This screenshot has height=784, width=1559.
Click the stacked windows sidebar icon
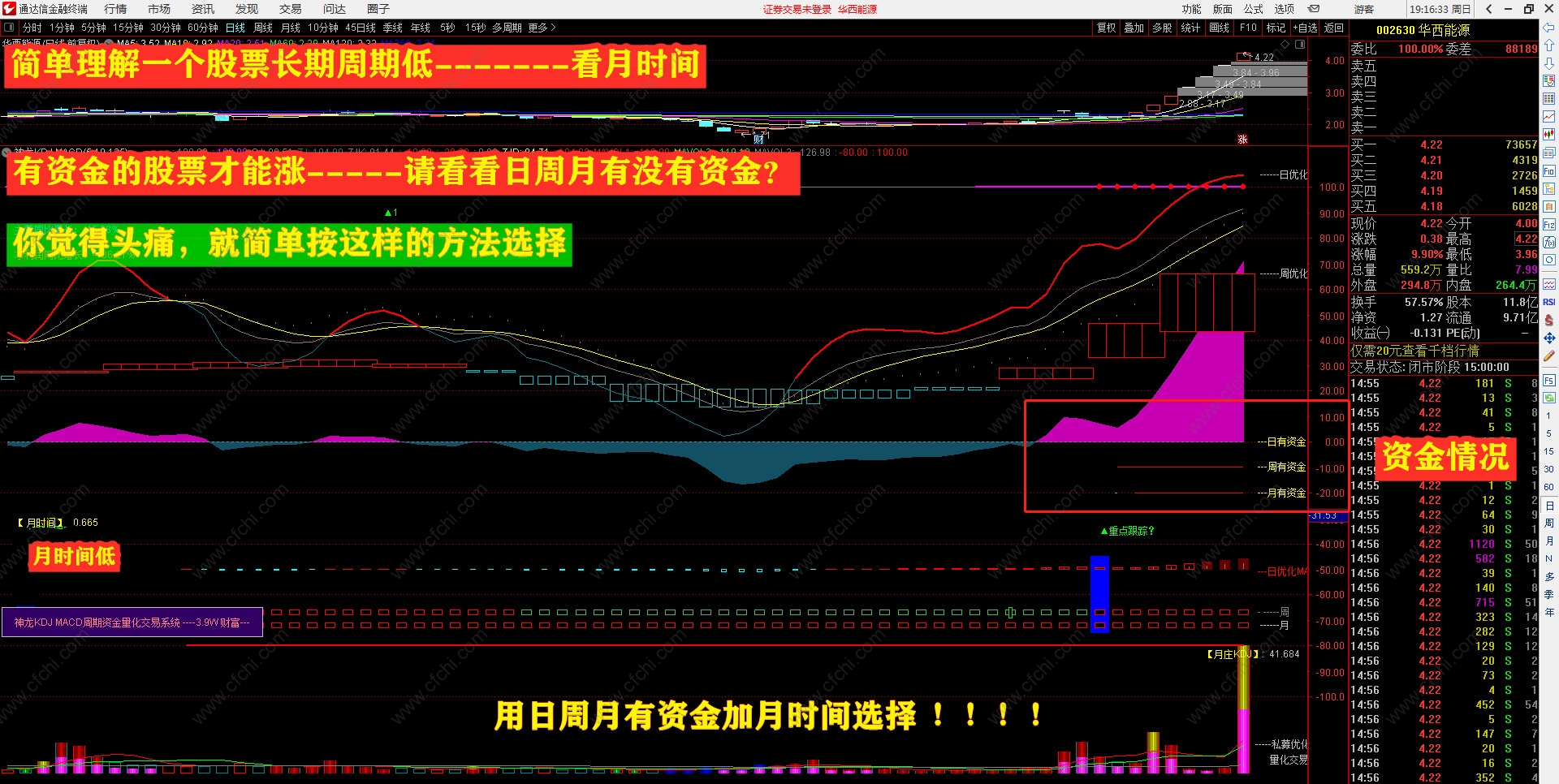coord(1549,153)
